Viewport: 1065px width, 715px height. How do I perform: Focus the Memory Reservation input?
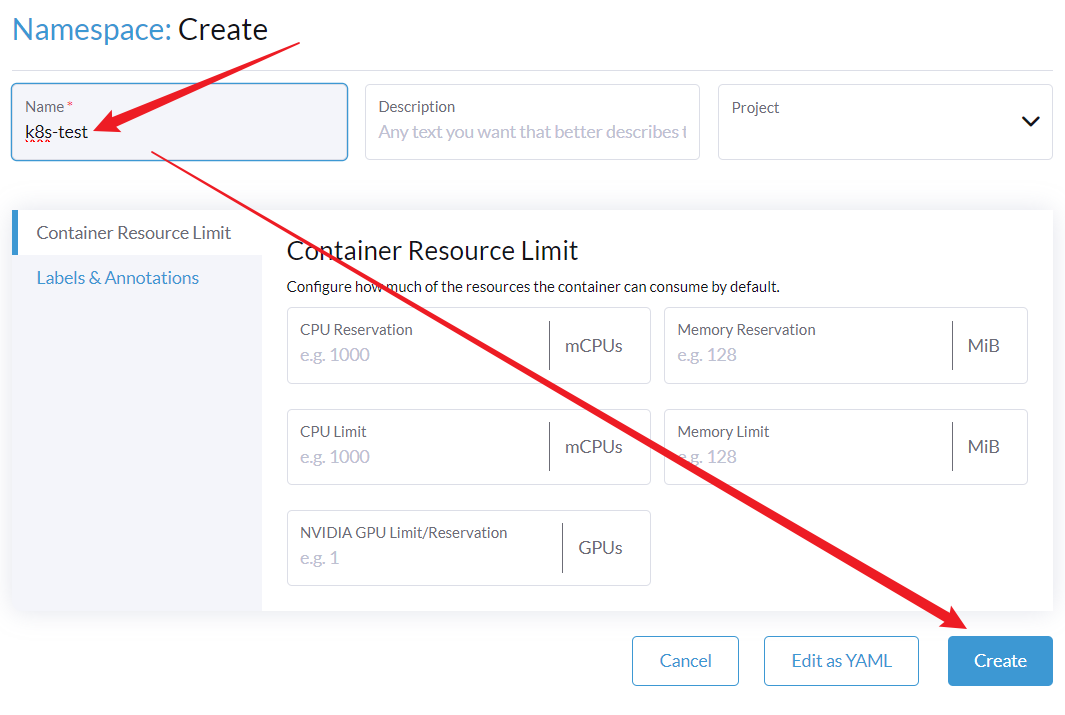click(x=805, y=355)
